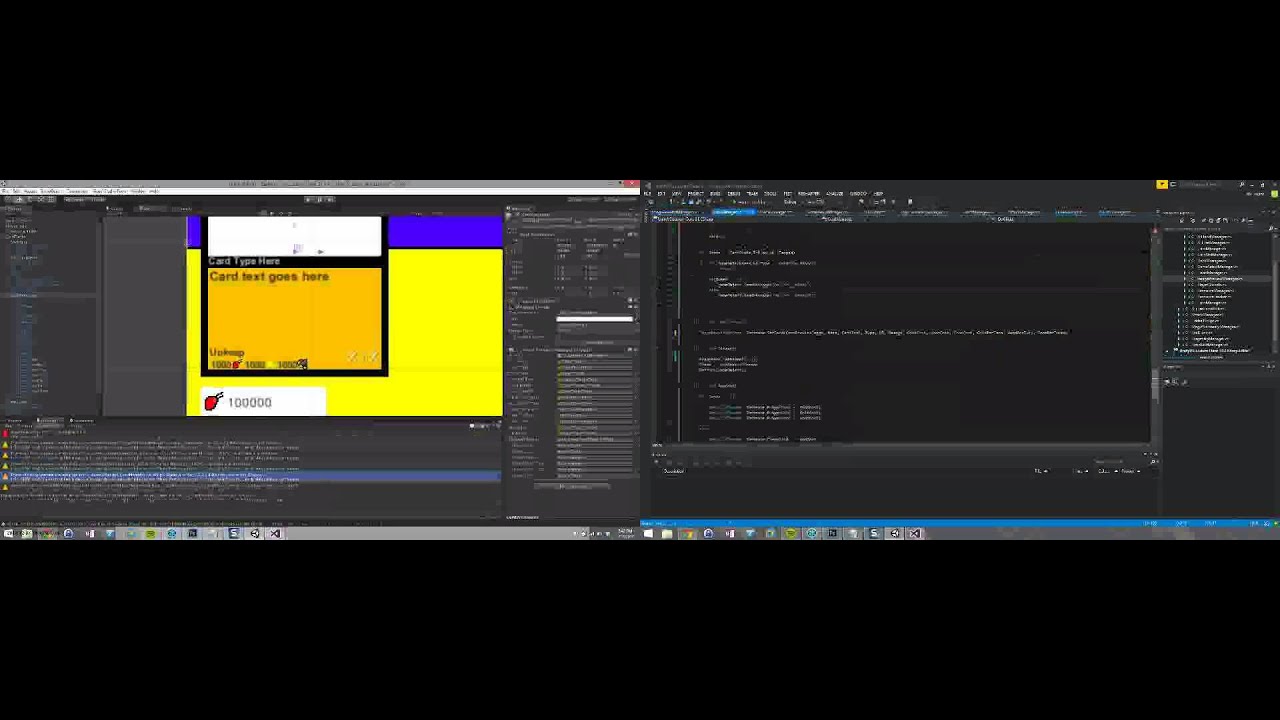Open the Layout dropdown in Unity
Viewport: 1280px width, 720px height.
point(618,199)
